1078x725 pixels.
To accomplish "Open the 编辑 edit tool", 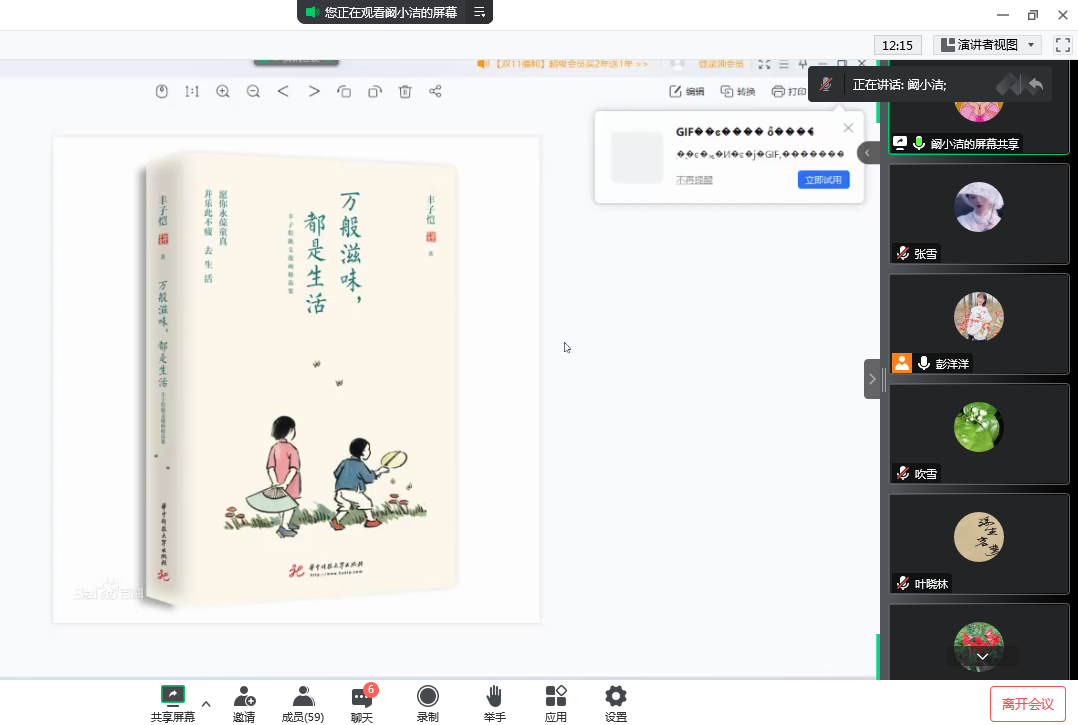I will point(687,91).
